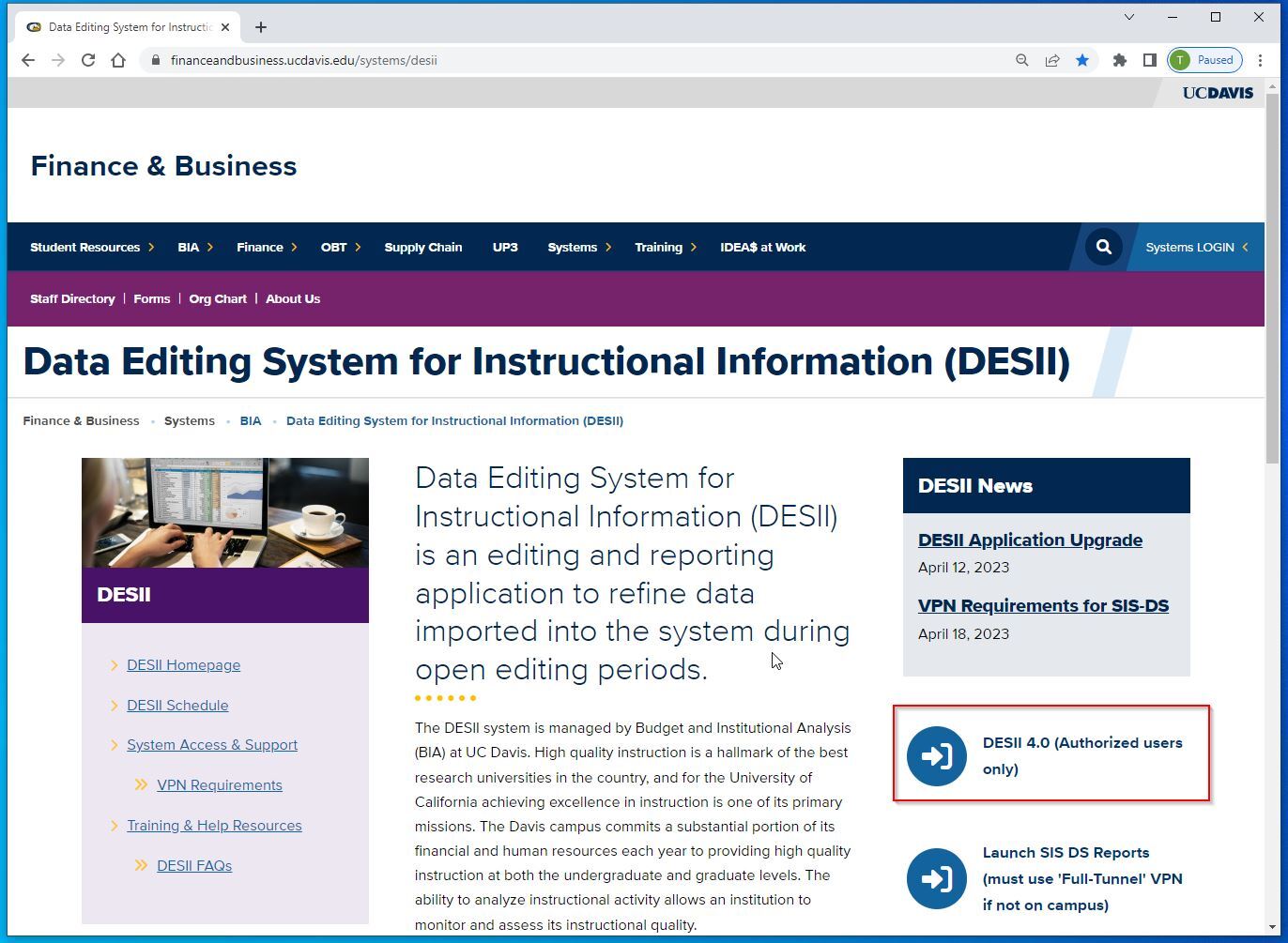Image resolution: width=1288 pixels, height=943 pixels.
Task: Open the browser side panel icon
Action: tap(1149, 60)
